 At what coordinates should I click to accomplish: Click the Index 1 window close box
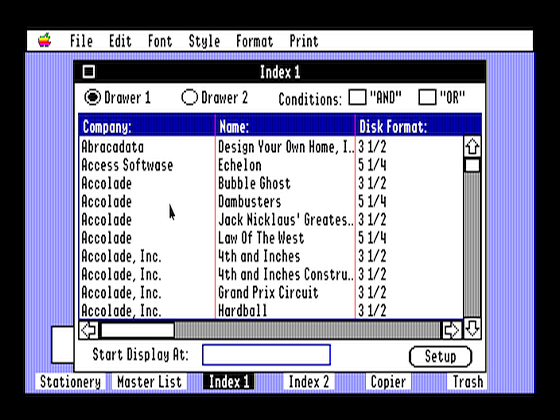click(x=89, y=71)
